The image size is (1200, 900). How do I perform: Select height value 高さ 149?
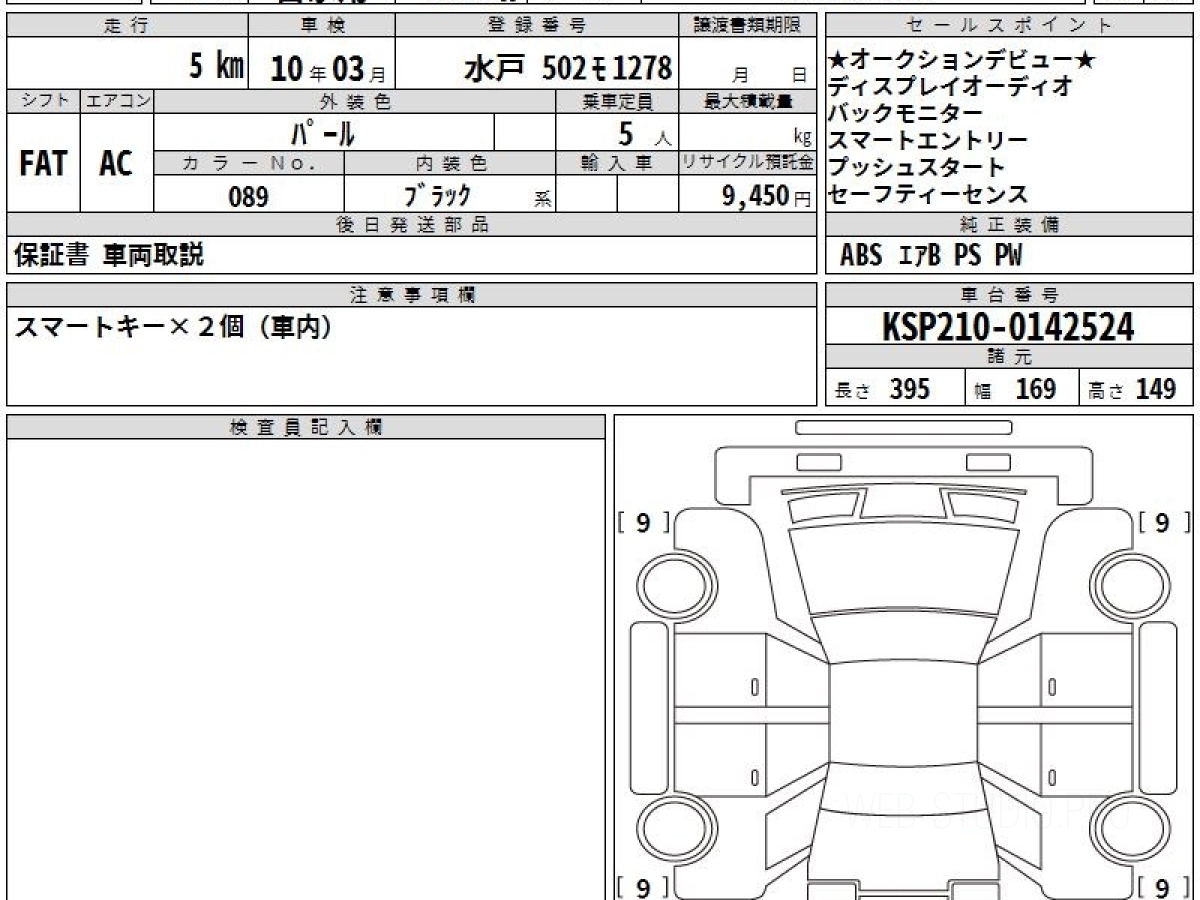(1133, 389)
